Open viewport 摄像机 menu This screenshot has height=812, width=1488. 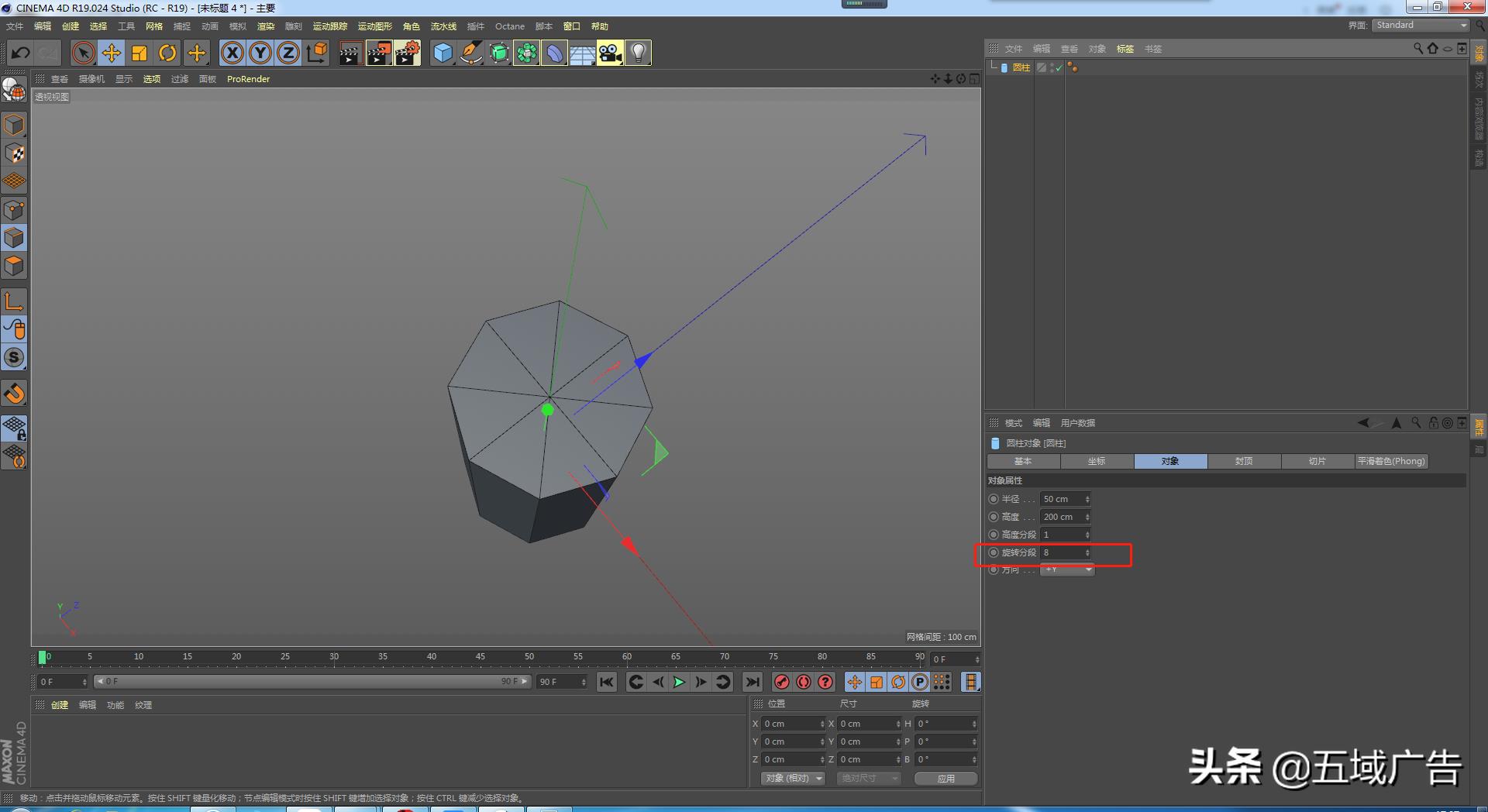[91, 79]
